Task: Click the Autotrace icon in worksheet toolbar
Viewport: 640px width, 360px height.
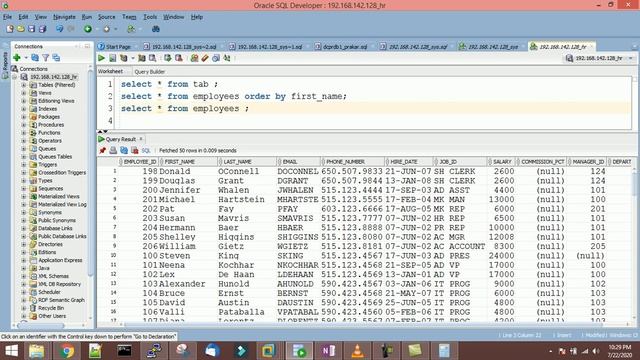Action: (x=142, y=58)
